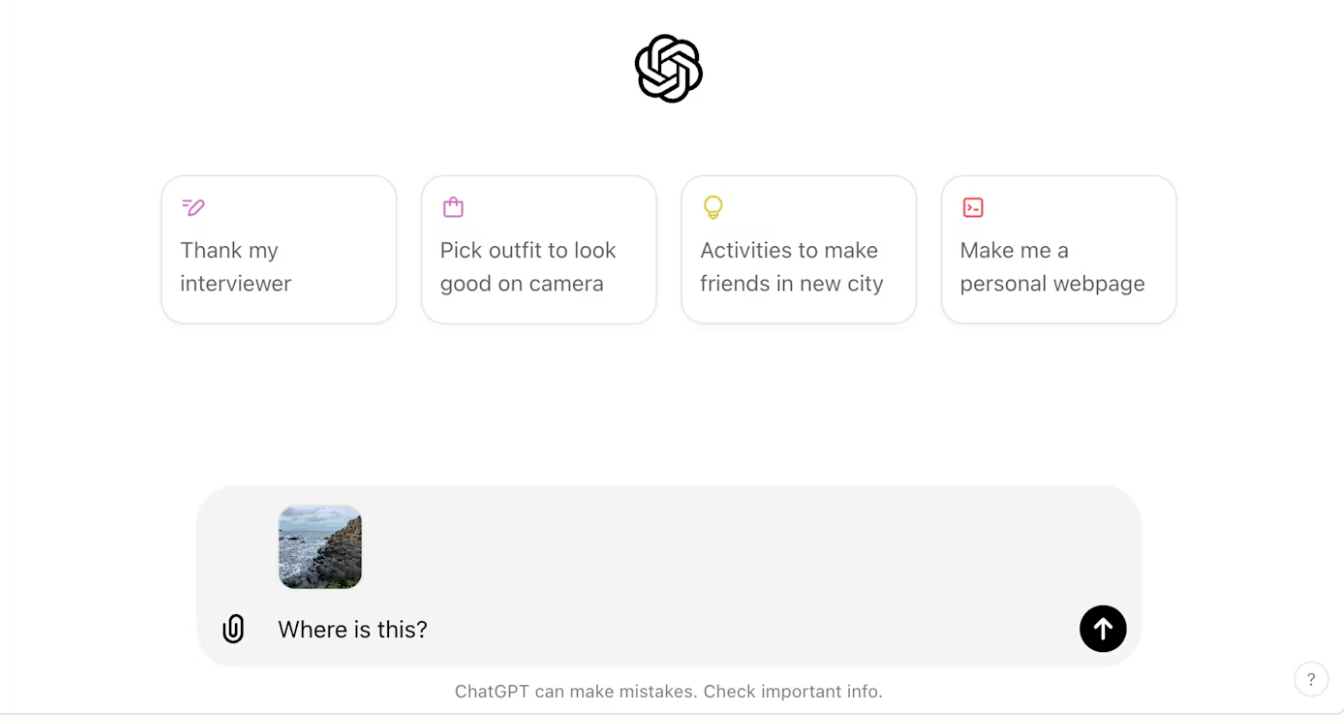Click the thin divider line below the disclaimer
1344x724 pixels.
click(672, 714)
